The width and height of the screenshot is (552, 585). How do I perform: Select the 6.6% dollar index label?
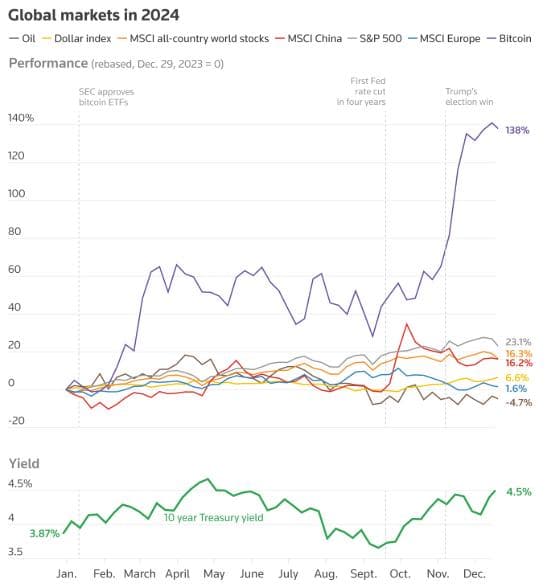tap(517, 378)
